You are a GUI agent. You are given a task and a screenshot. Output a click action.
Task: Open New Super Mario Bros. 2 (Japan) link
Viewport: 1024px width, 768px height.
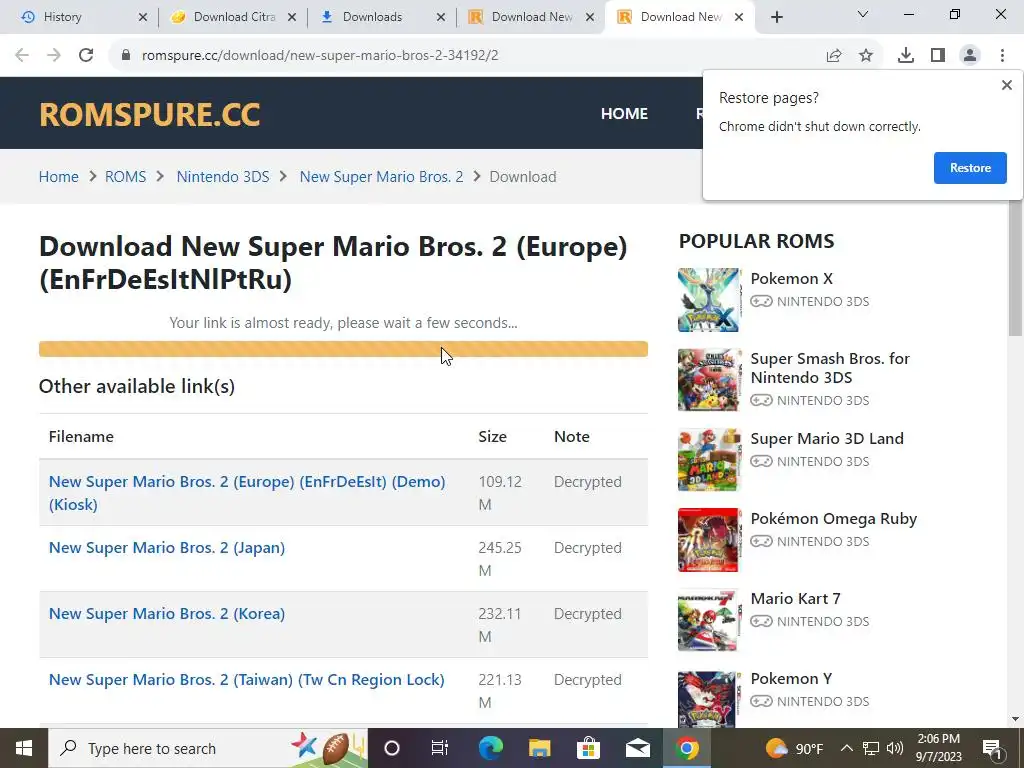(167, 548)
